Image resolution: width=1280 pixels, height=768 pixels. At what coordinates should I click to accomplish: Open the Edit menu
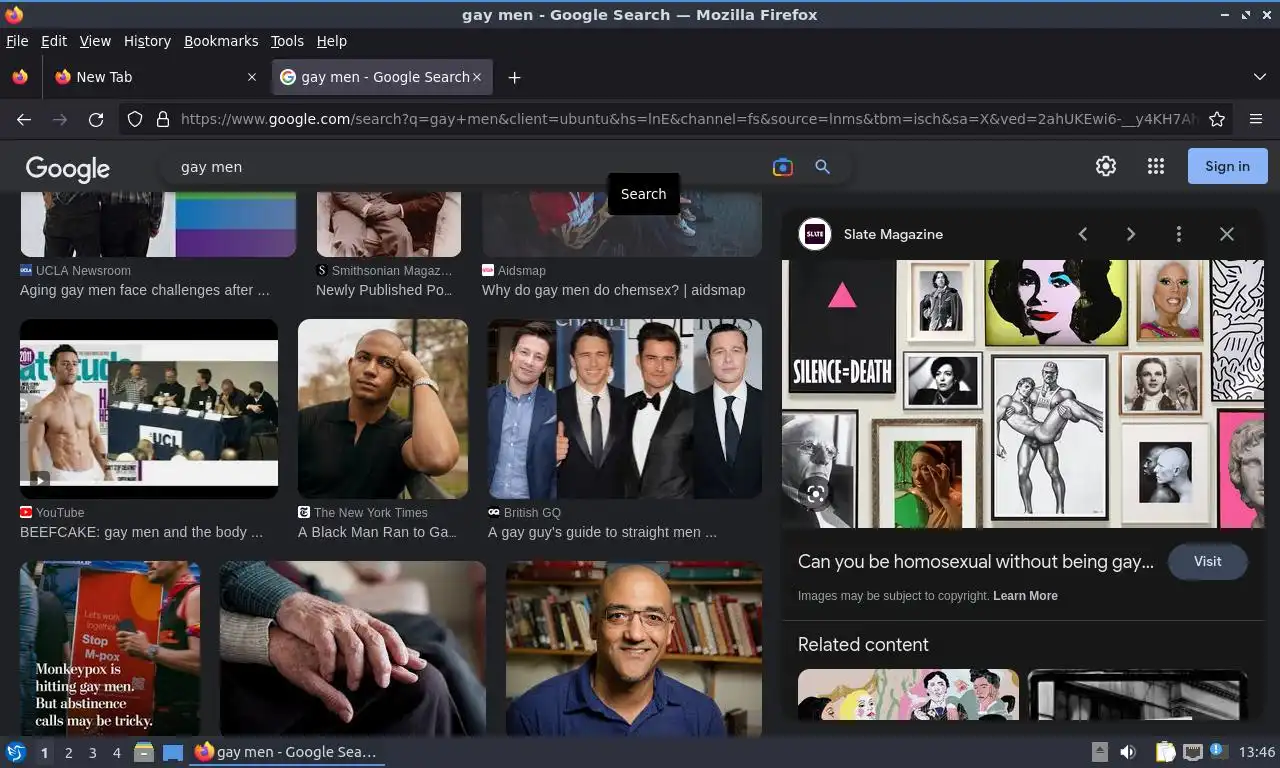coord(54,41)
